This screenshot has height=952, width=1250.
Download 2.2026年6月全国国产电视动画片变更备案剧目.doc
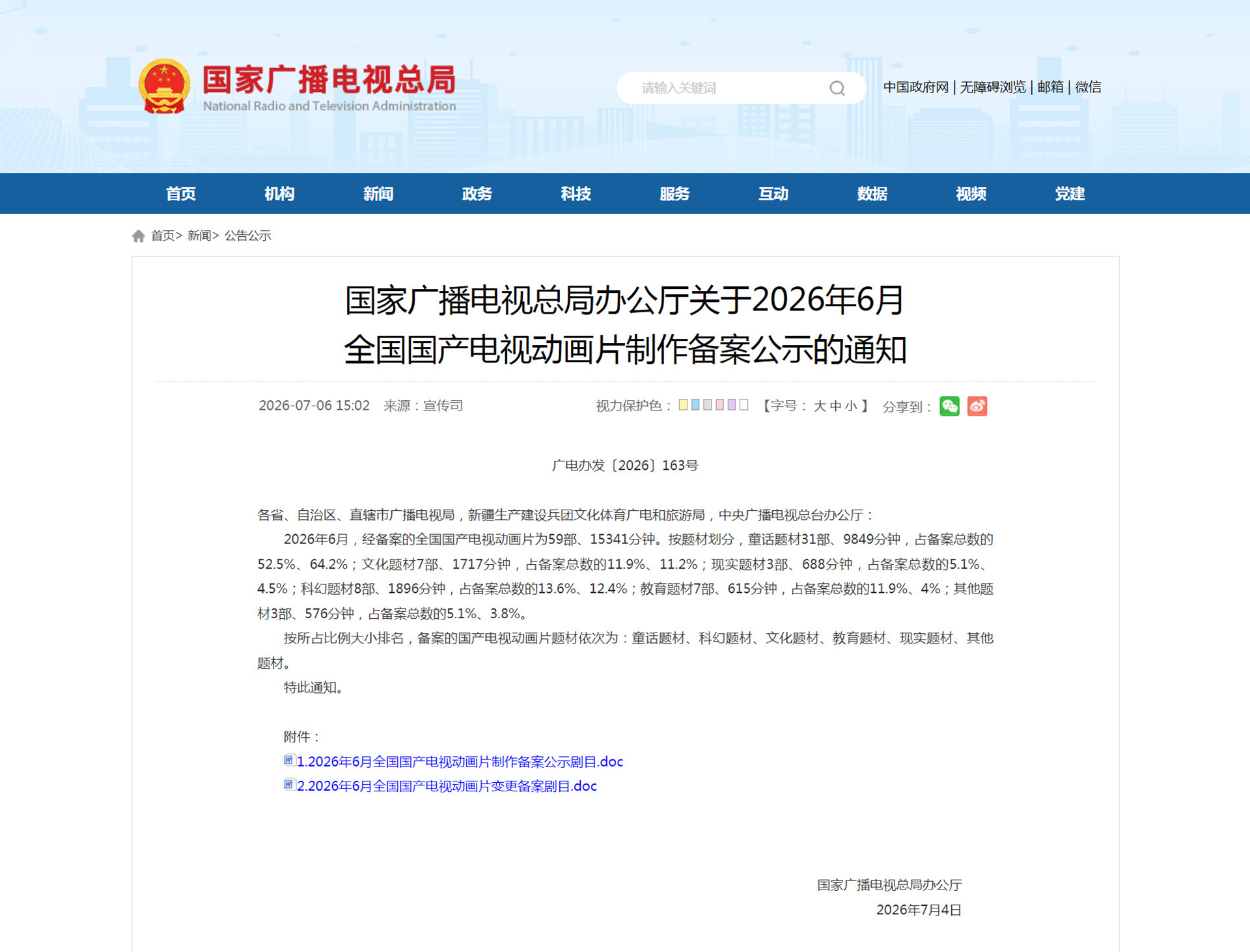[x=447, y=786]
